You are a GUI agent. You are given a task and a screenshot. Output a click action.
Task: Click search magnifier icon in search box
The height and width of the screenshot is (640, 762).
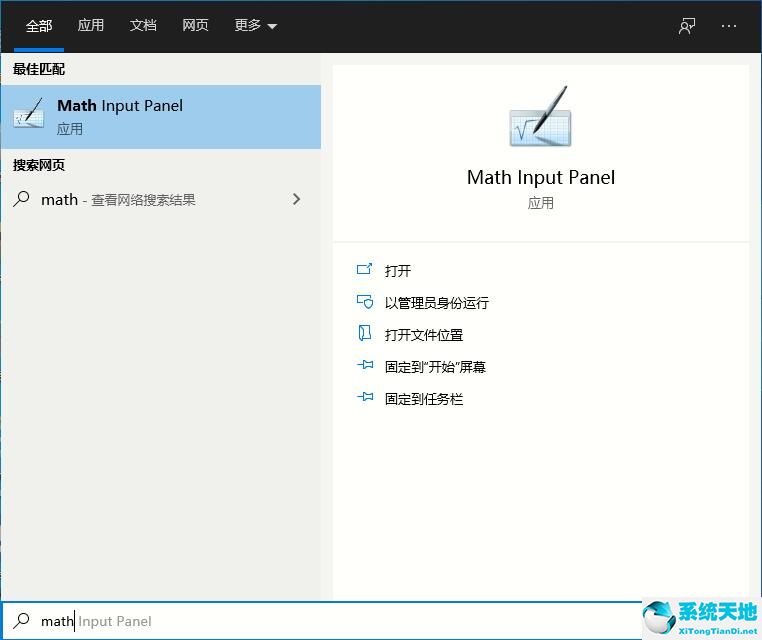tap(21, 621)
